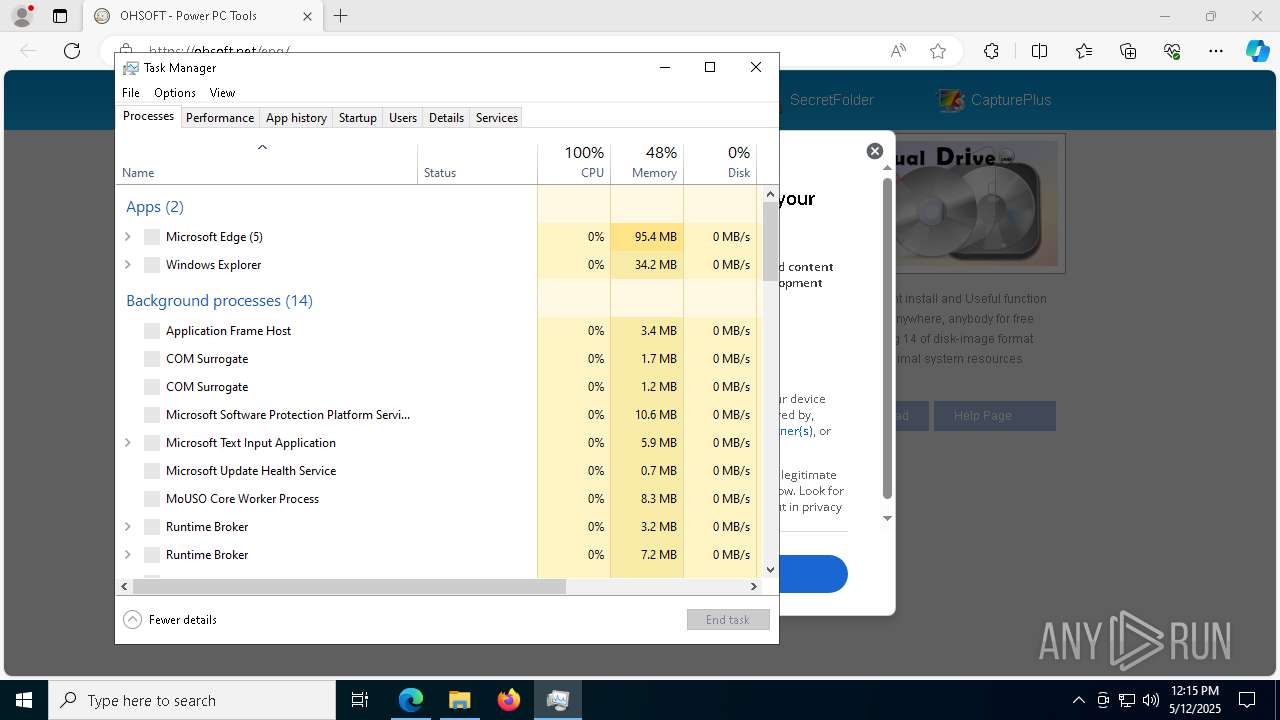Close the popup dialog on the Edge page
This screenshot has width=1280, height=720.
[875, 151]
